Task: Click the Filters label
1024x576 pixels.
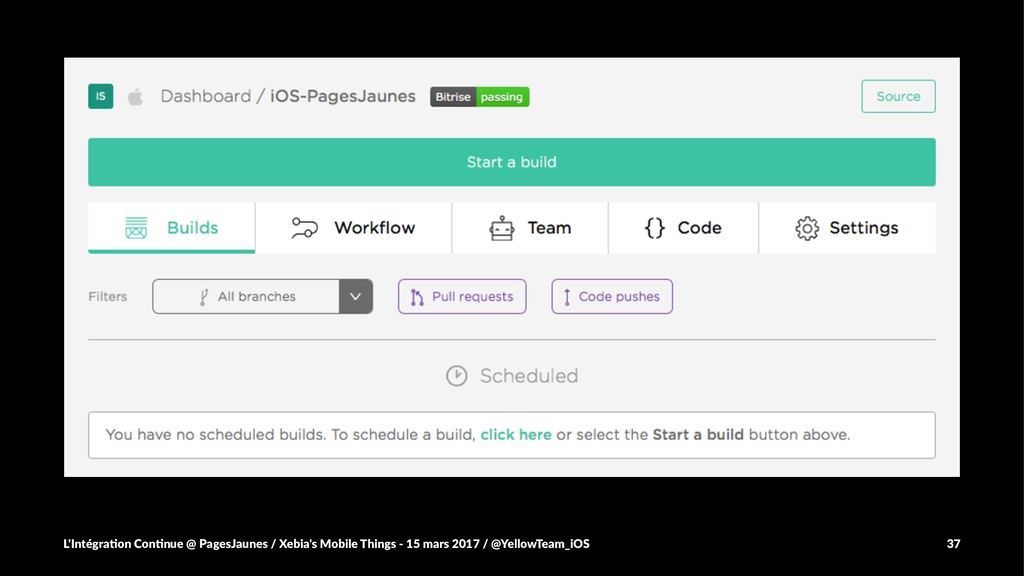Action: pyautogui.click(x=108, y=296)
